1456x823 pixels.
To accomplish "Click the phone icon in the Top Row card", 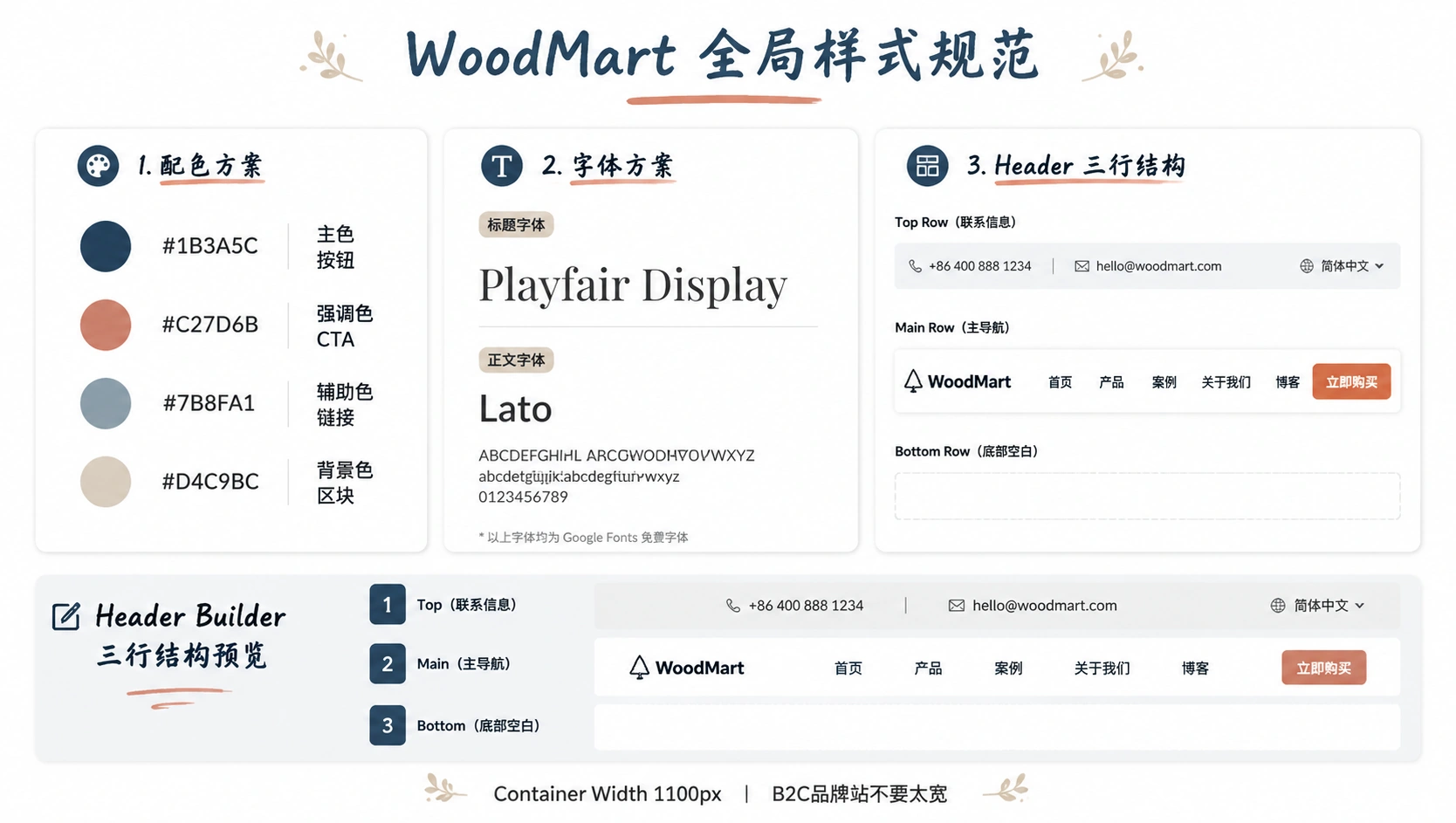I will point(915,266).
